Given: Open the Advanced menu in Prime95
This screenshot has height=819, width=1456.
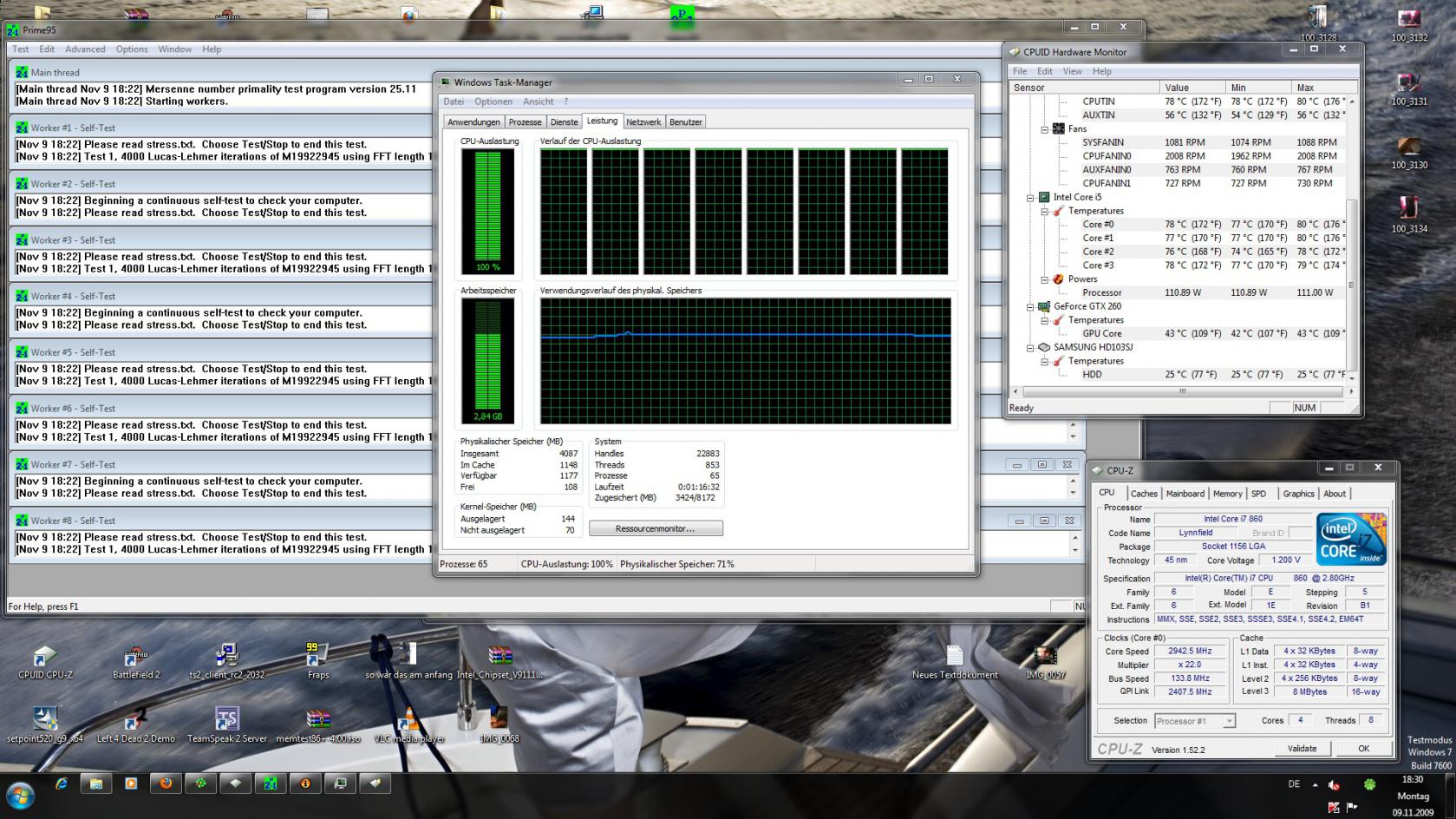Looking at the screenshot, I should [x=85, y=49].
